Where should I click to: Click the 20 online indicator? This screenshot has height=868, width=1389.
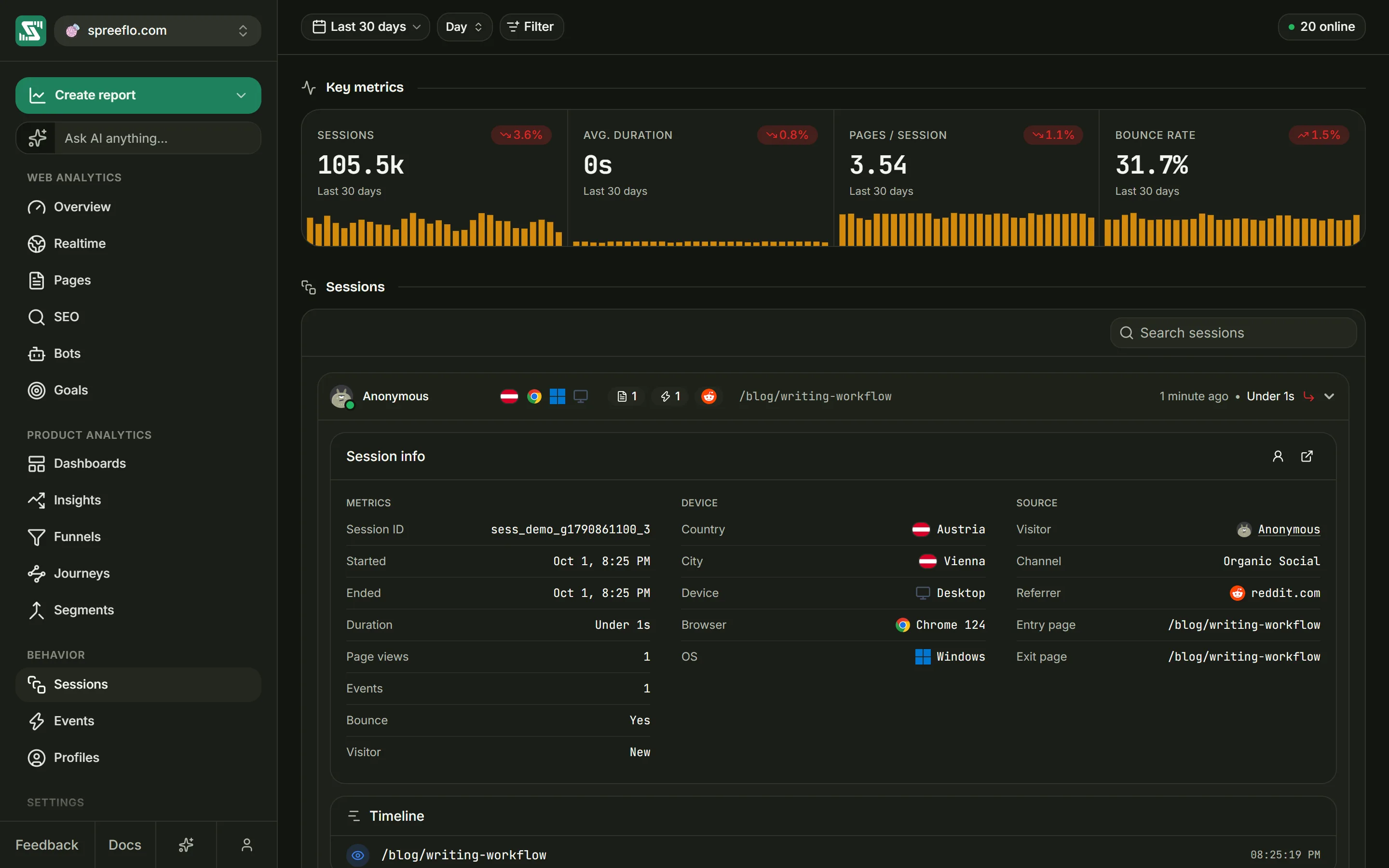tap(1321, 27)
